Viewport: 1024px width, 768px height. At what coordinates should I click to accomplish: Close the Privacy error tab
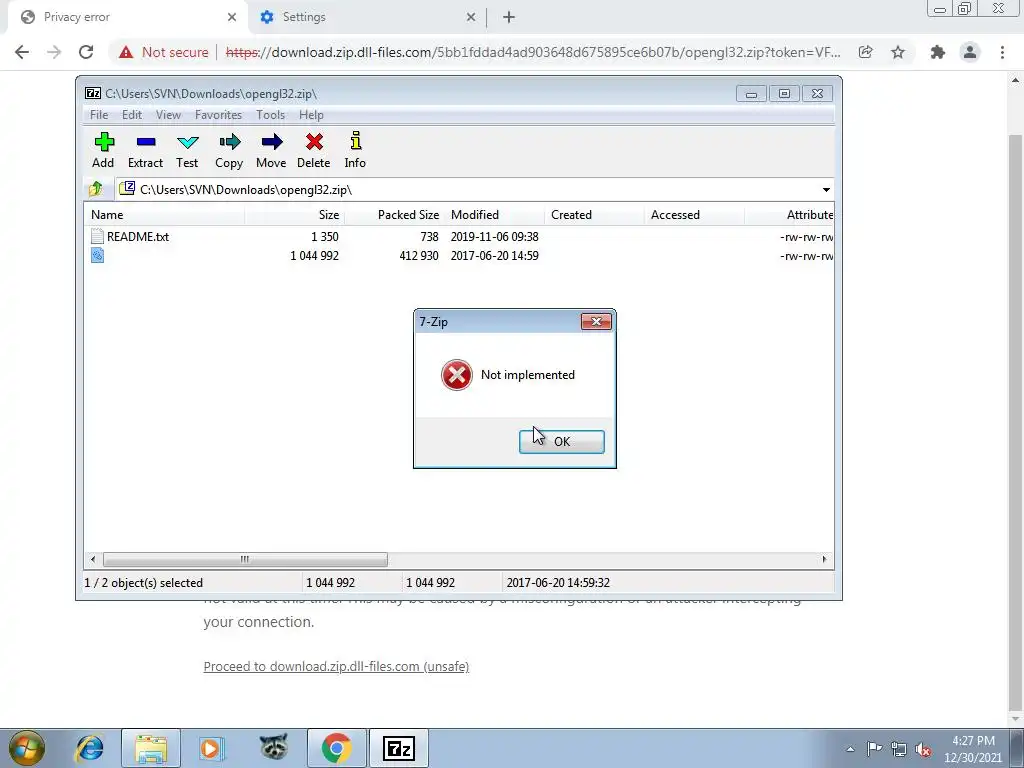(x=232, y=17)
